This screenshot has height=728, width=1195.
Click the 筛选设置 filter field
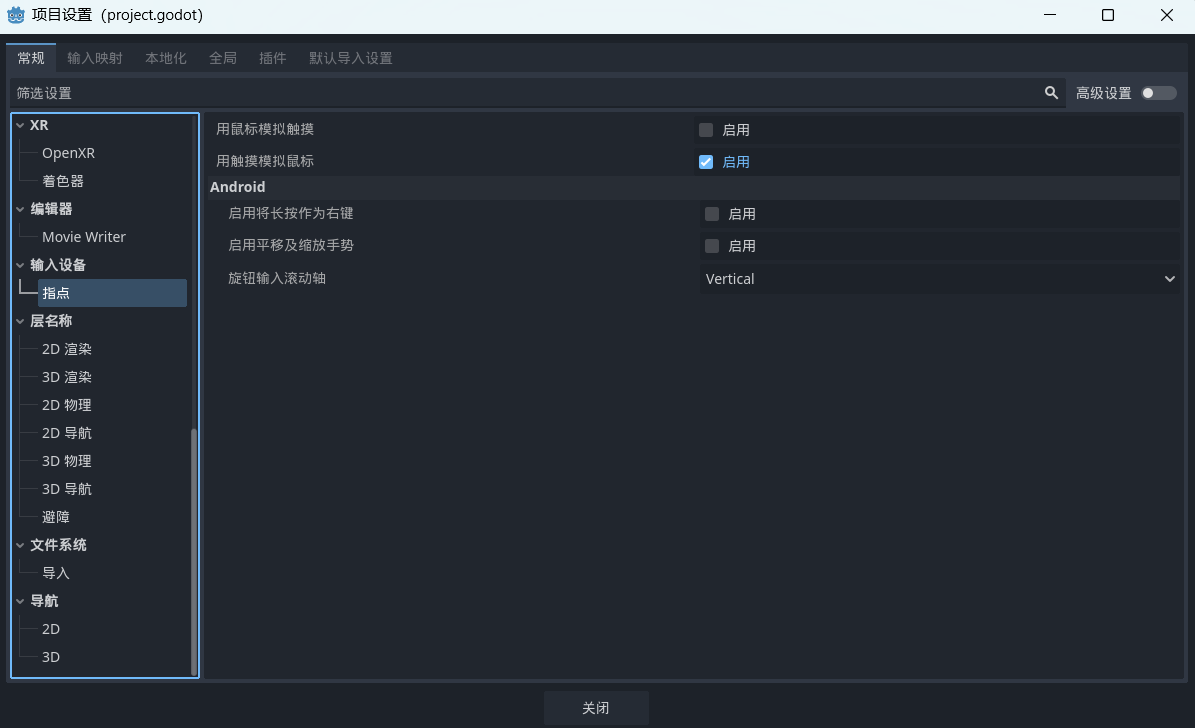coord(520,93)
